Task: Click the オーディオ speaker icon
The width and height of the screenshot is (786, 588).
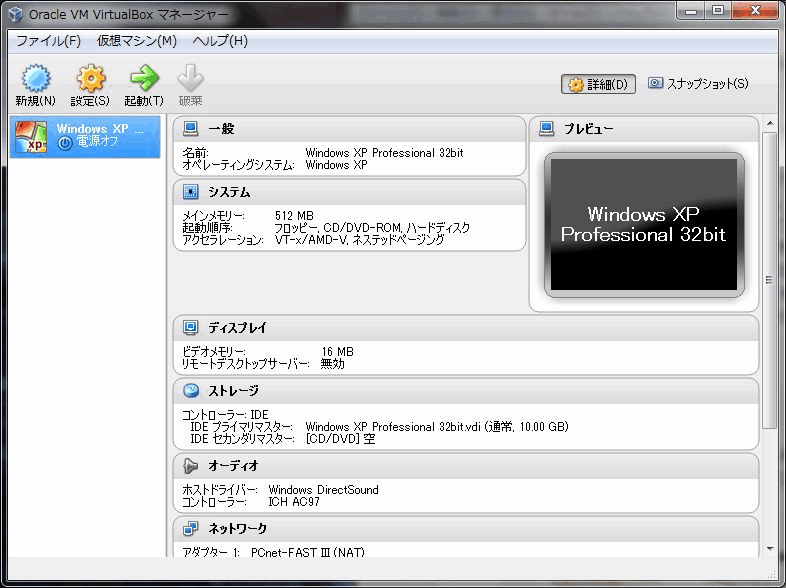Action: (190, 466)
